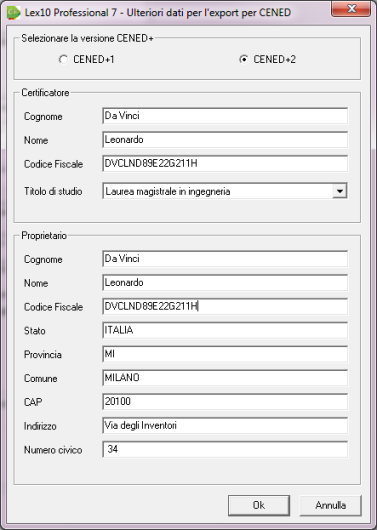Edit the Certificatore Codice Fiscale field
This screenshot has width=377, height=530.
coord(225,164)
